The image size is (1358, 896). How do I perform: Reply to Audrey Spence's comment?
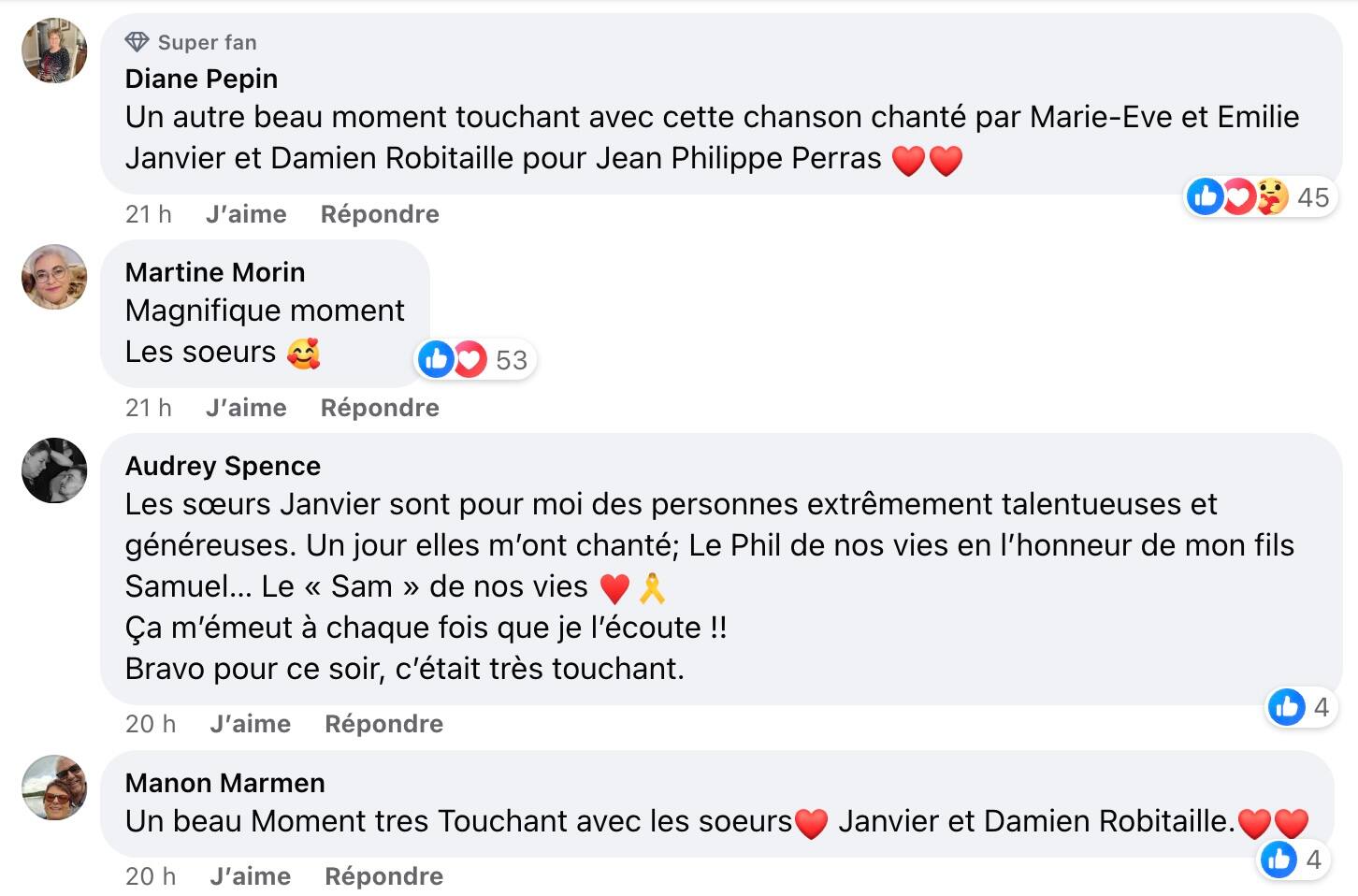pos(383,724)
